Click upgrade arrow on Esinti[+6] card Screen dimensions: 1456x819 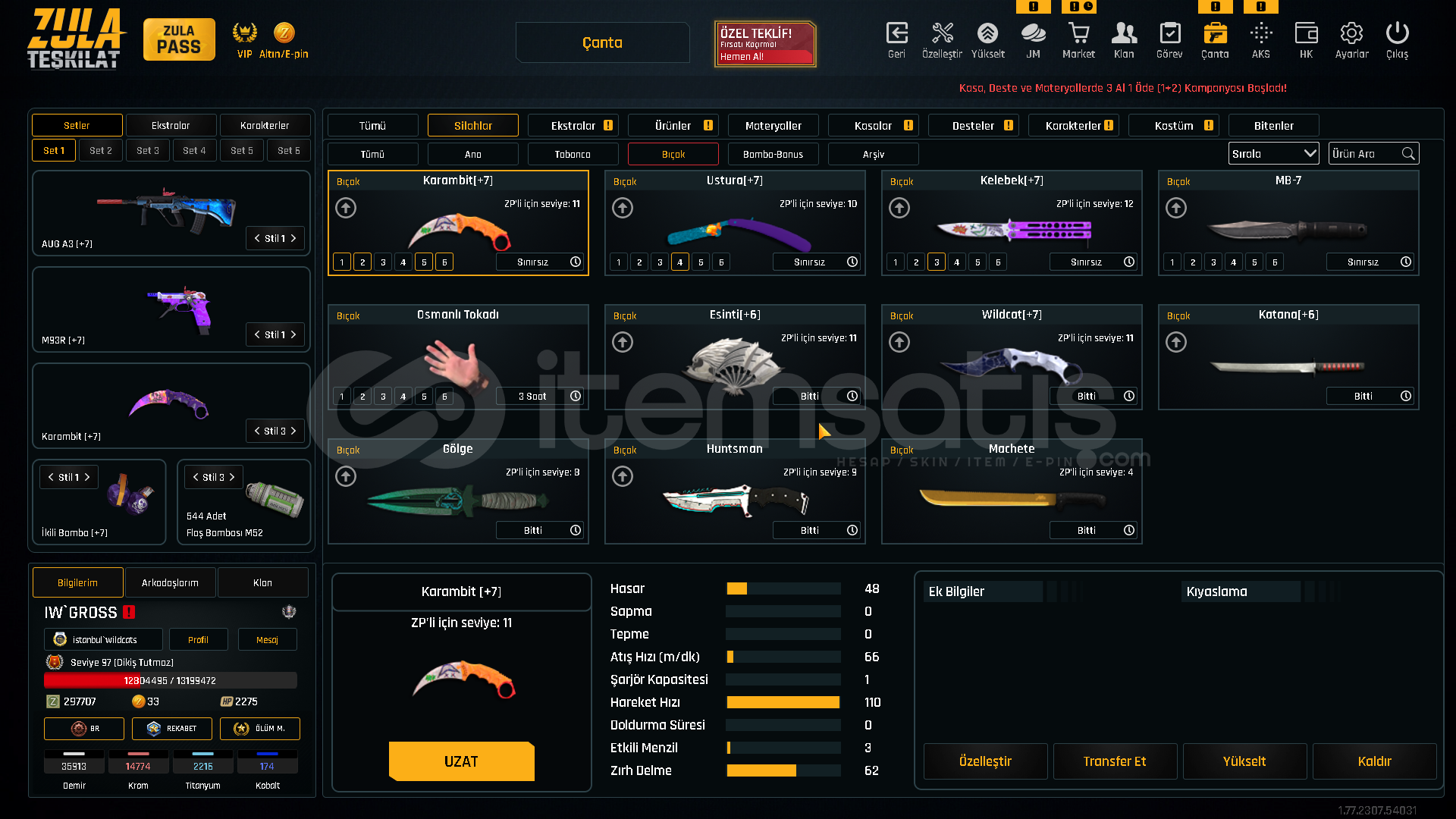coord(623,342)
